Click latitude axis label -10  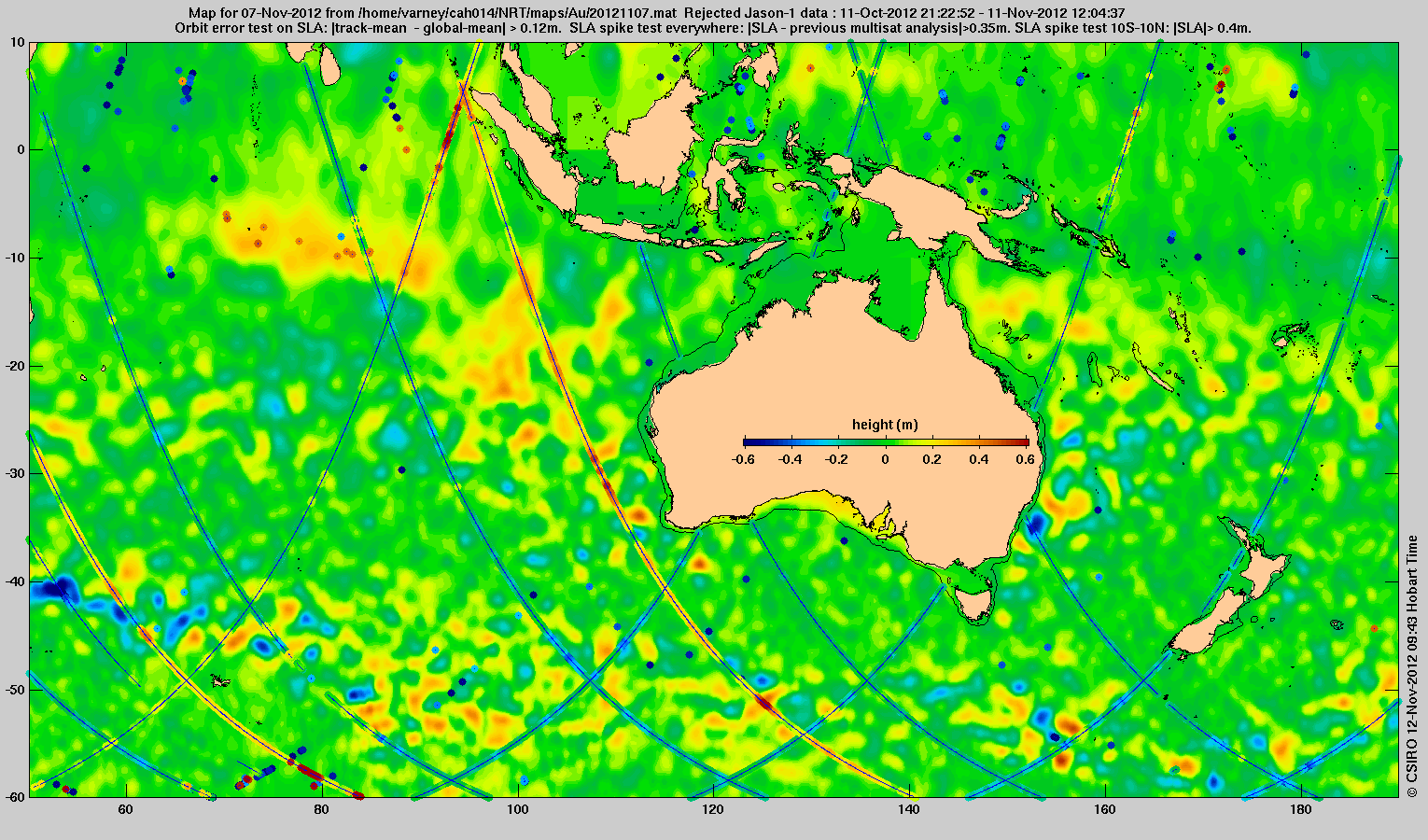pyautogui.click(x=14, y=258)
